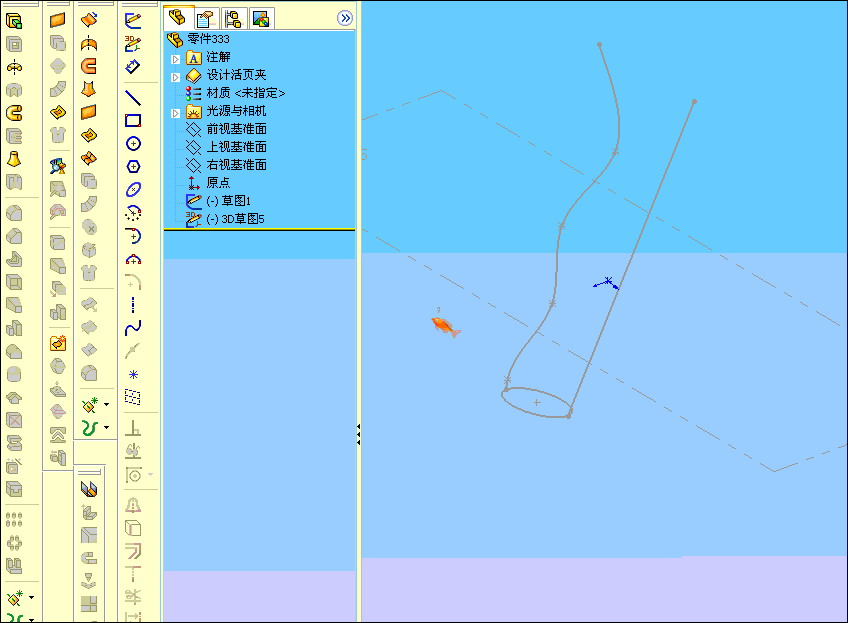Open the greyed dropdown arrow beside Offset Entities
Viewport: 848px width, 623px height.
(150, 474)
